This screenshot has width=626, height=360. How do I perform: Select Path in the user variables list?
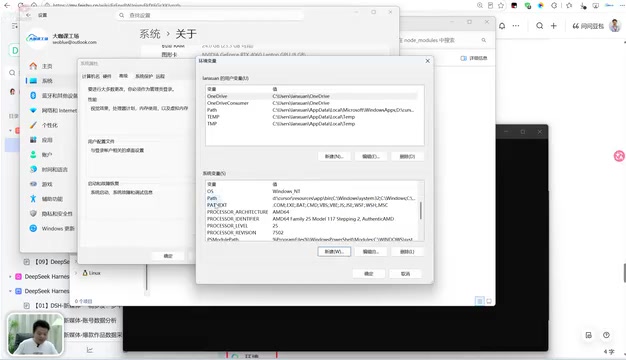tap(311, 110)
